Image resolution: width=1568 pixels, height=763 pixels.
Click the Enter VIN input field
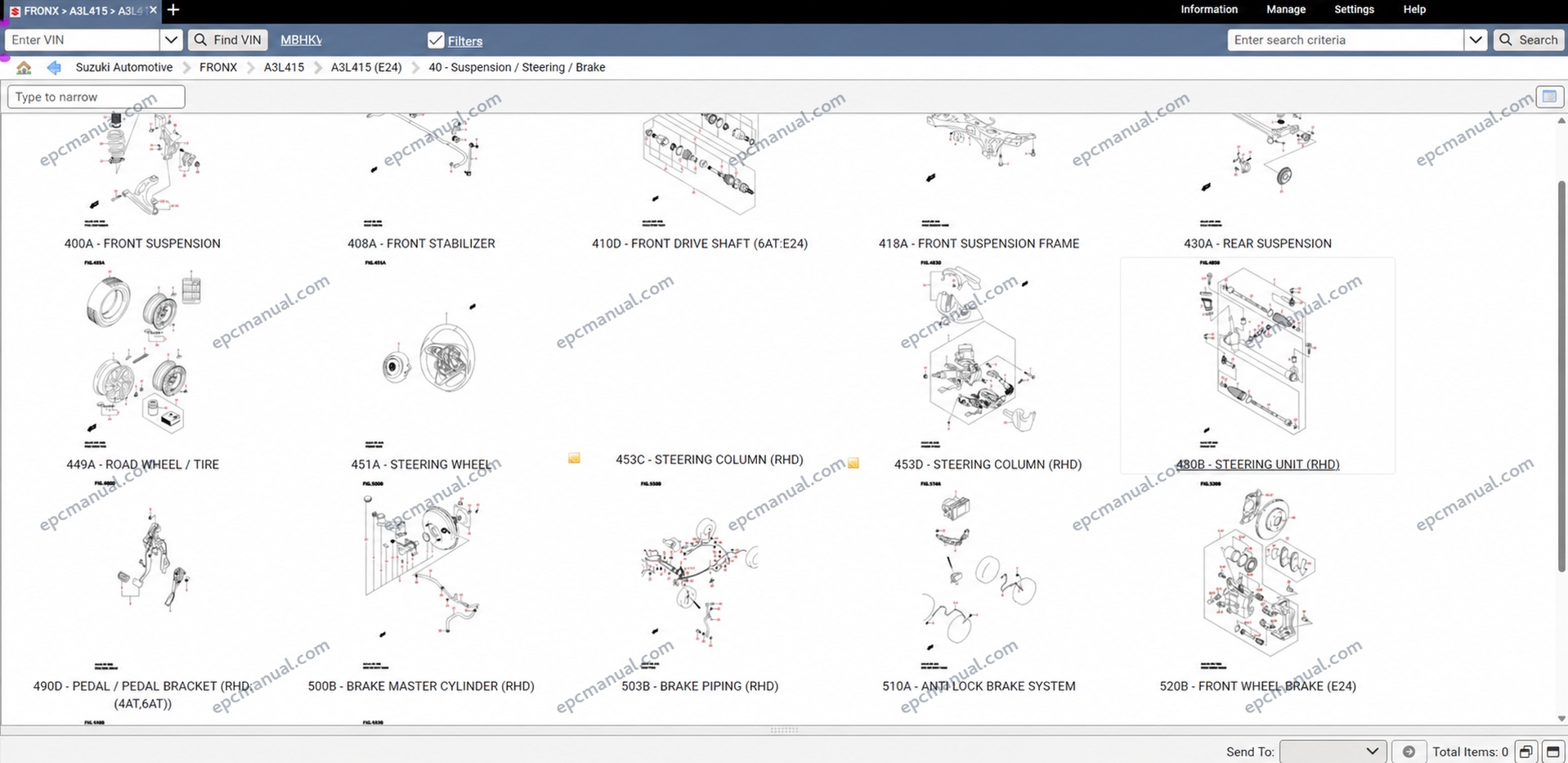[x=83, y=40]
